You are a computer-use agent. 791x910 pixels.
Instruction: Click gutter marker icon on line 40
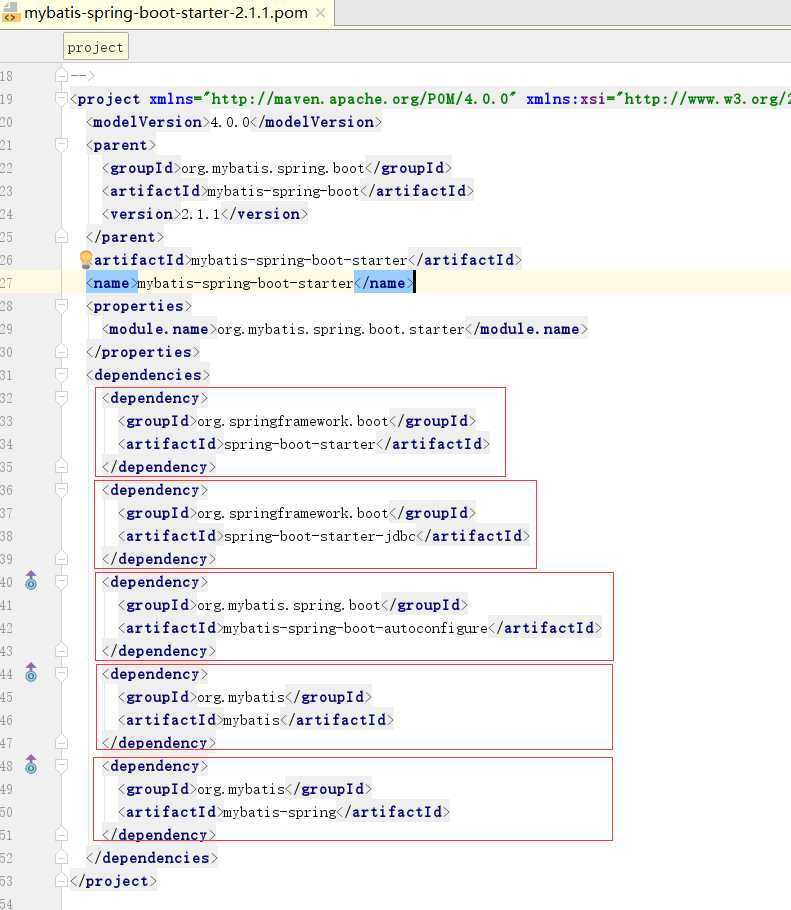pos(31,581)
